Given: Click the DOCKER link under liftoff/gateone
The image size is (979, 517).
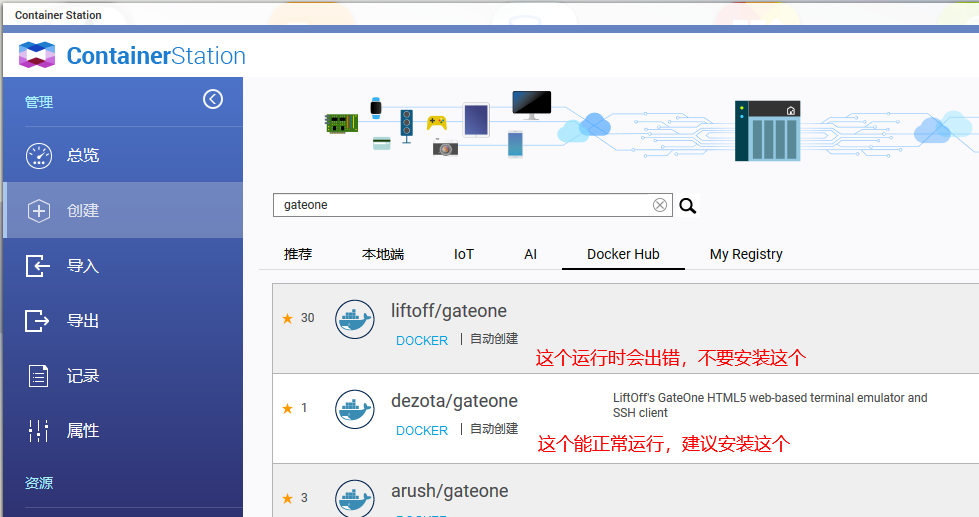Looking at the screenshot, I should [x=422, y=340].
